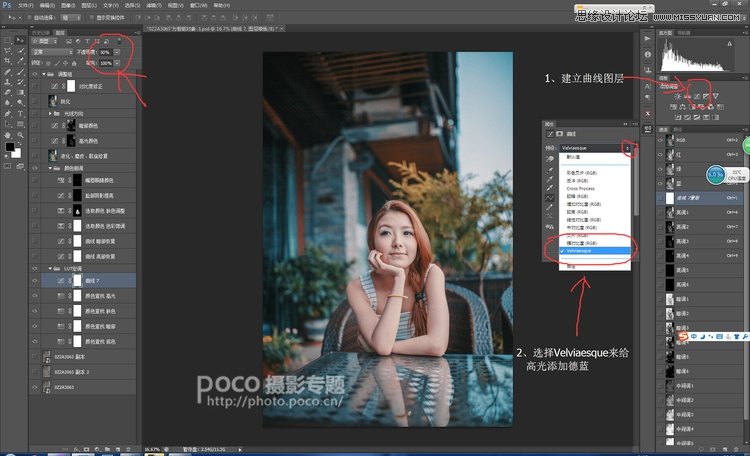Select the Clone Stamp tool

[x=8, y=82]
